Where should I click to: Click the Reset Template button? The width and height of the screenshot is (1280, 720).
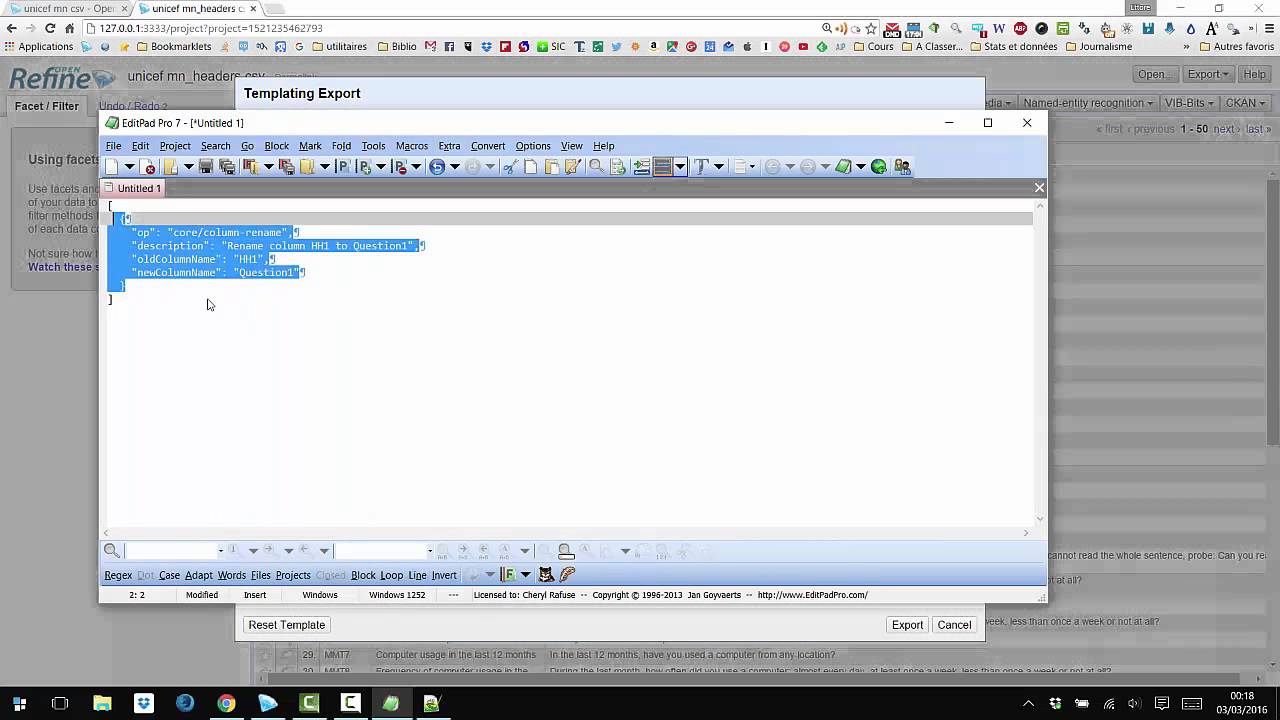[x=287, y=625]
